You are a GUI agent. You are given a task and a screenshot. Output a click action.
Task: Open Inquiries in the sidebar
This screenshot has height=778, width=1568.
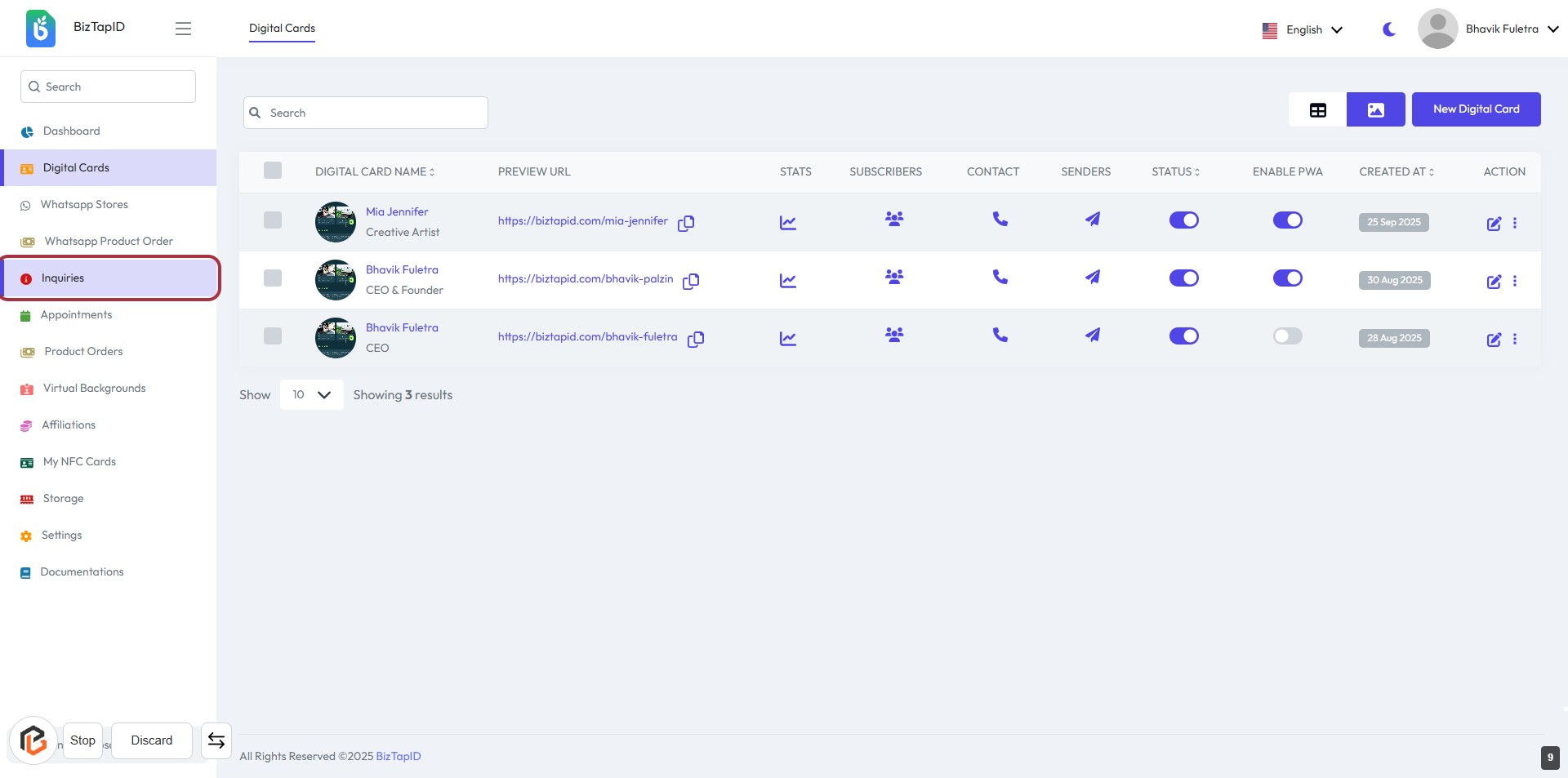click(63, 278)
